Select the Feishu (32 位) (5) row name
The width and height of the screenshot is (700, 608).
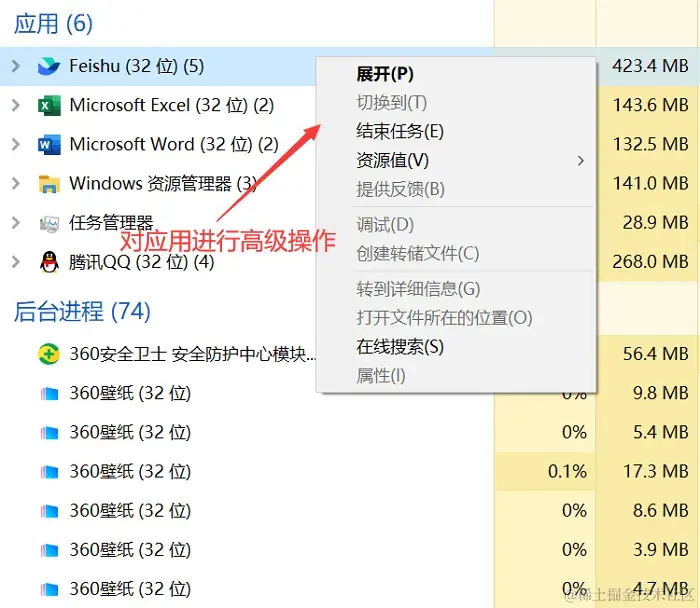click(137, 67)
